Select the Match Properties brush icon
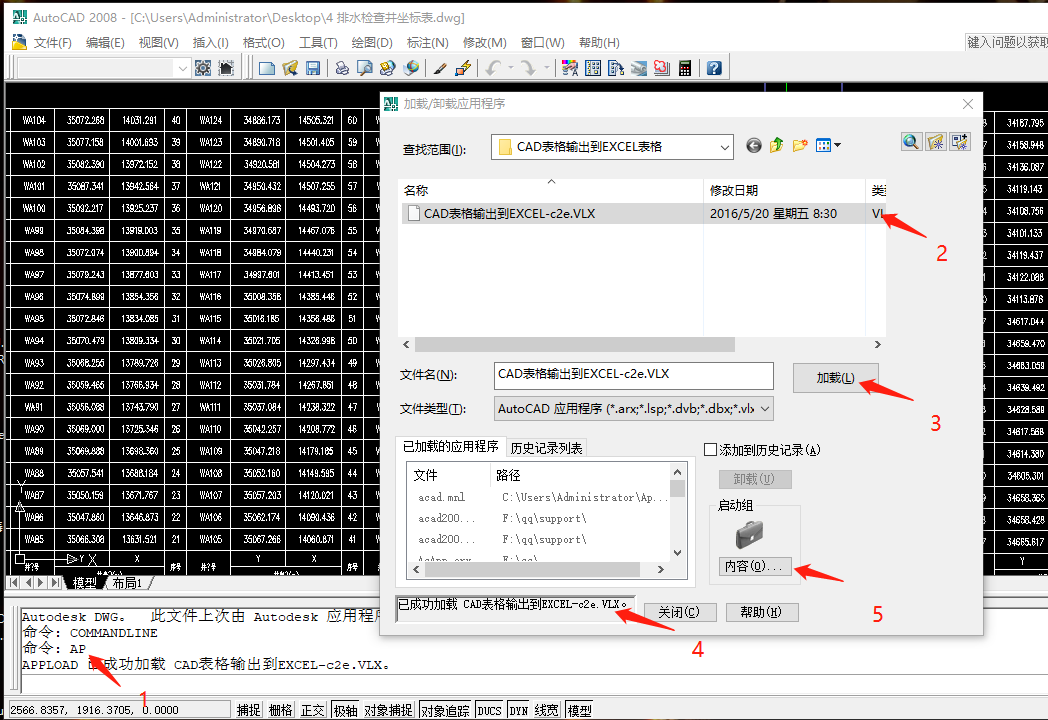Image resolution: width=1048 pixels, height=720 pixels. 440,68
